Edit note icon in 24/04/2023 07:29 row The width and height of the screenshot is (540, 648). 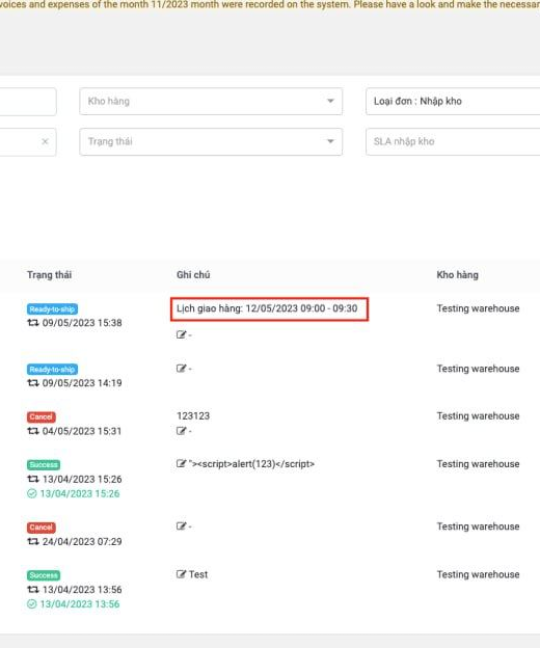point(181,526)
